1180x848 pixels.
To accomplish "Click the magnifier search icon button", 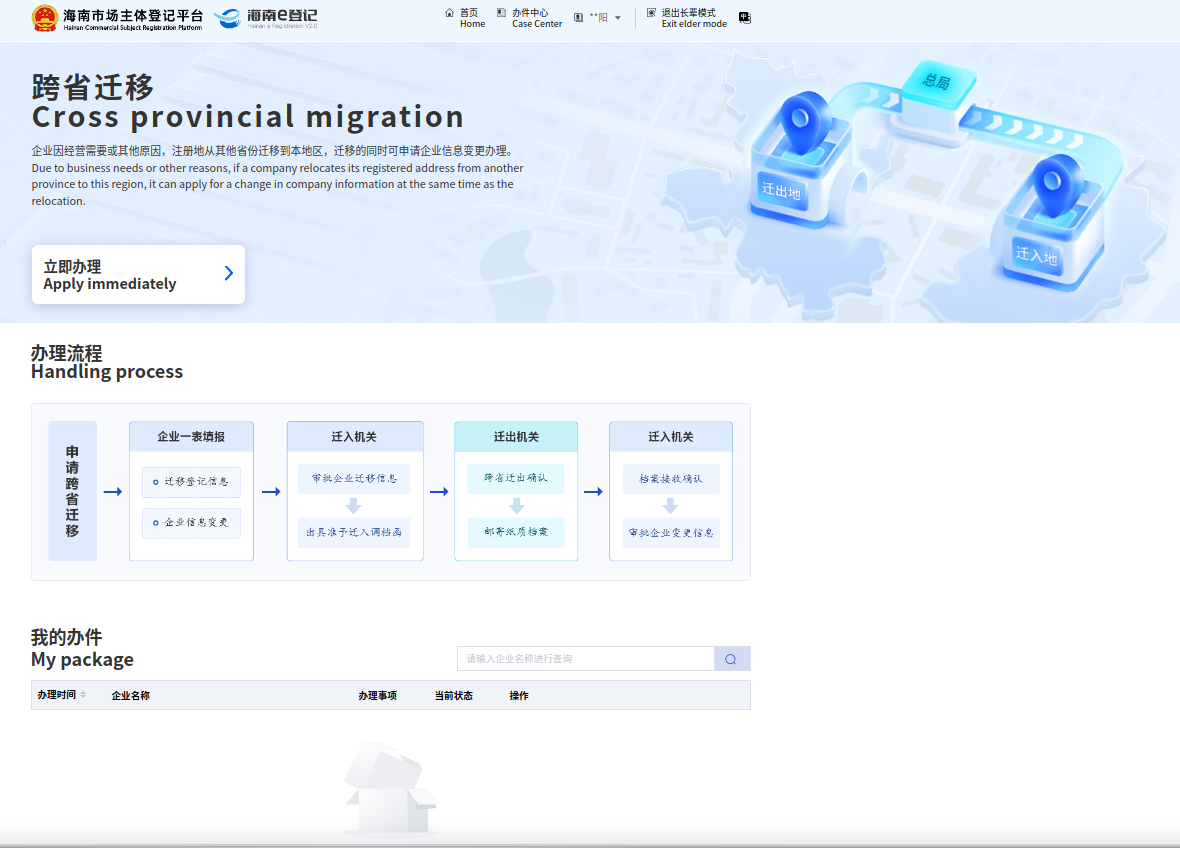I will tap(731, 659).
